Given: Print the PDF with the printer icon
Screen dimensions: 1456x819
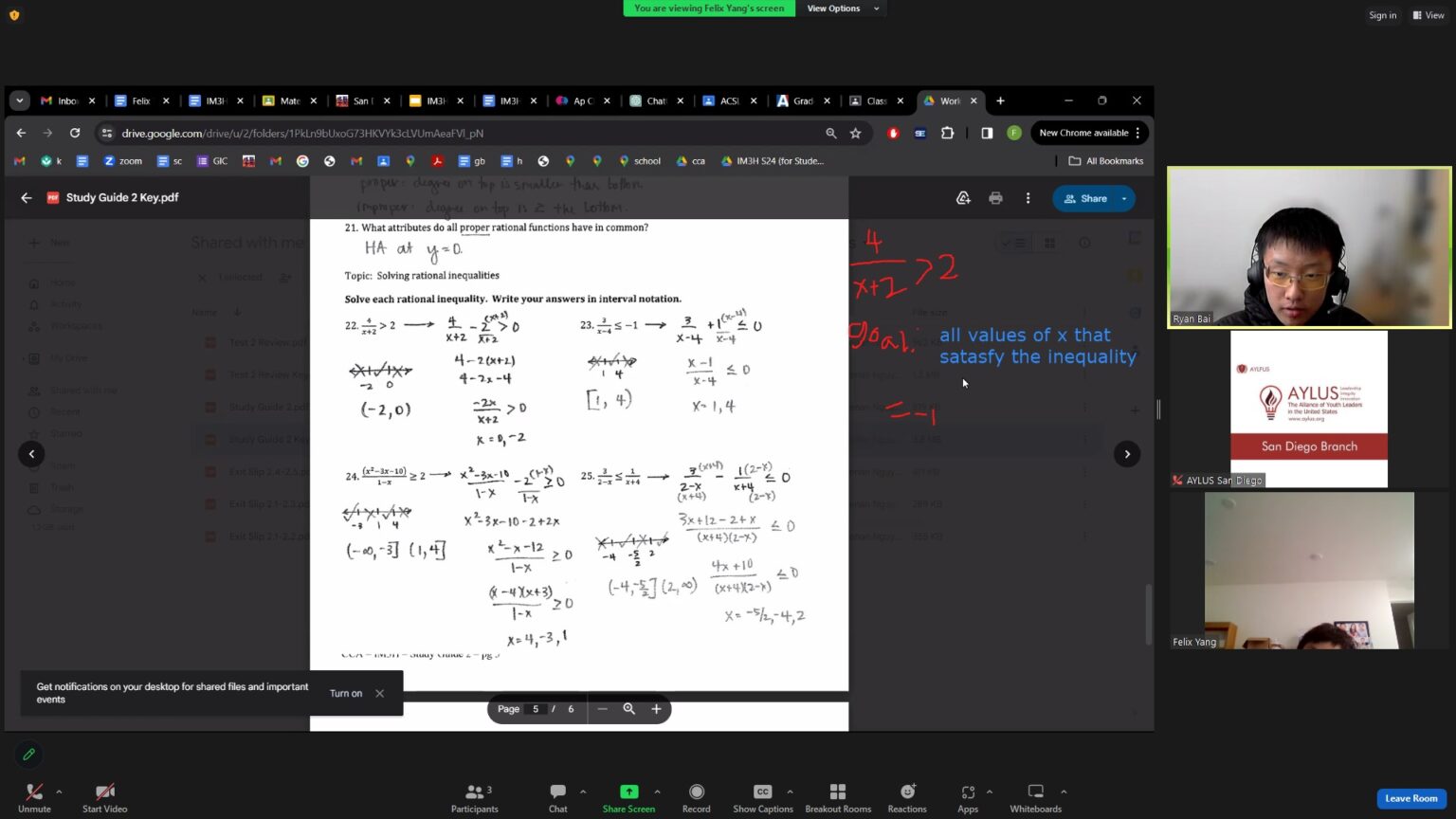Looking at the screenshot, I should click(995, 198).
